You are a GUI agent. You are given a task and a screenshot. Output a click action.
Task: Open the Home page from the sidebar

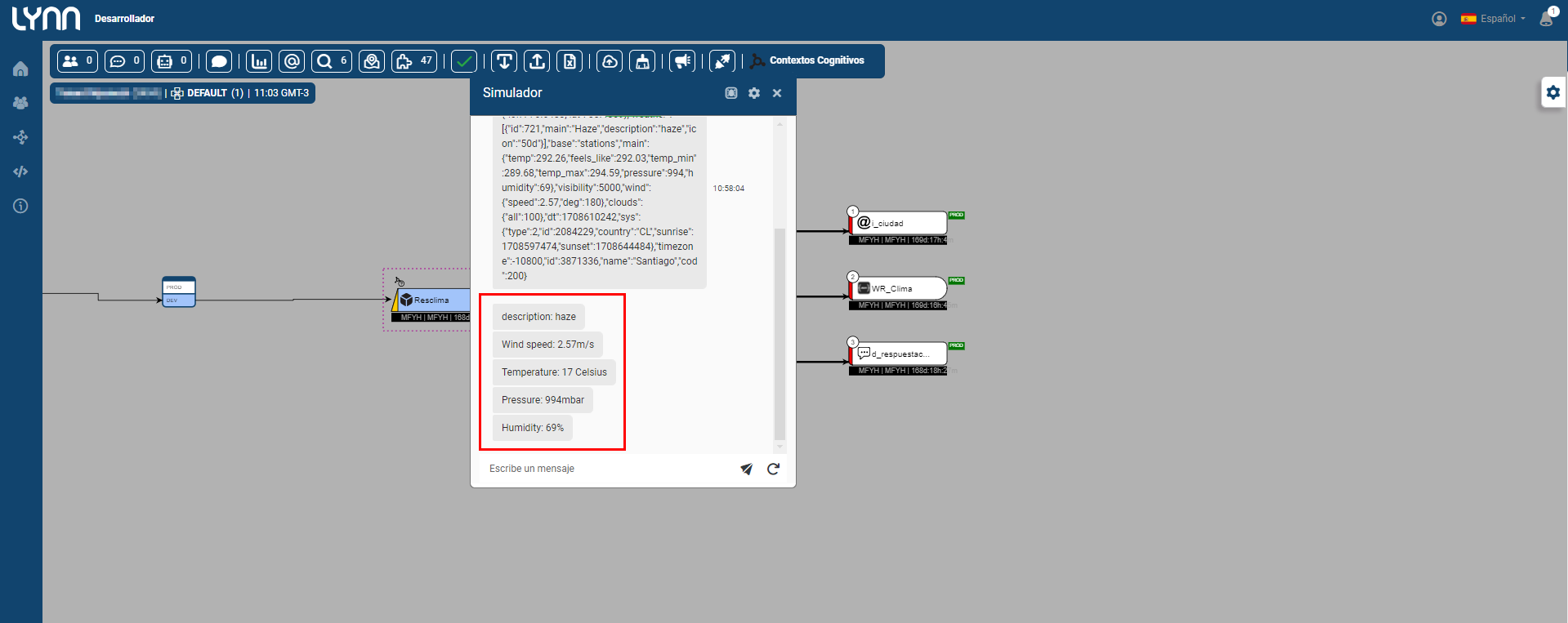click(20, 69)
